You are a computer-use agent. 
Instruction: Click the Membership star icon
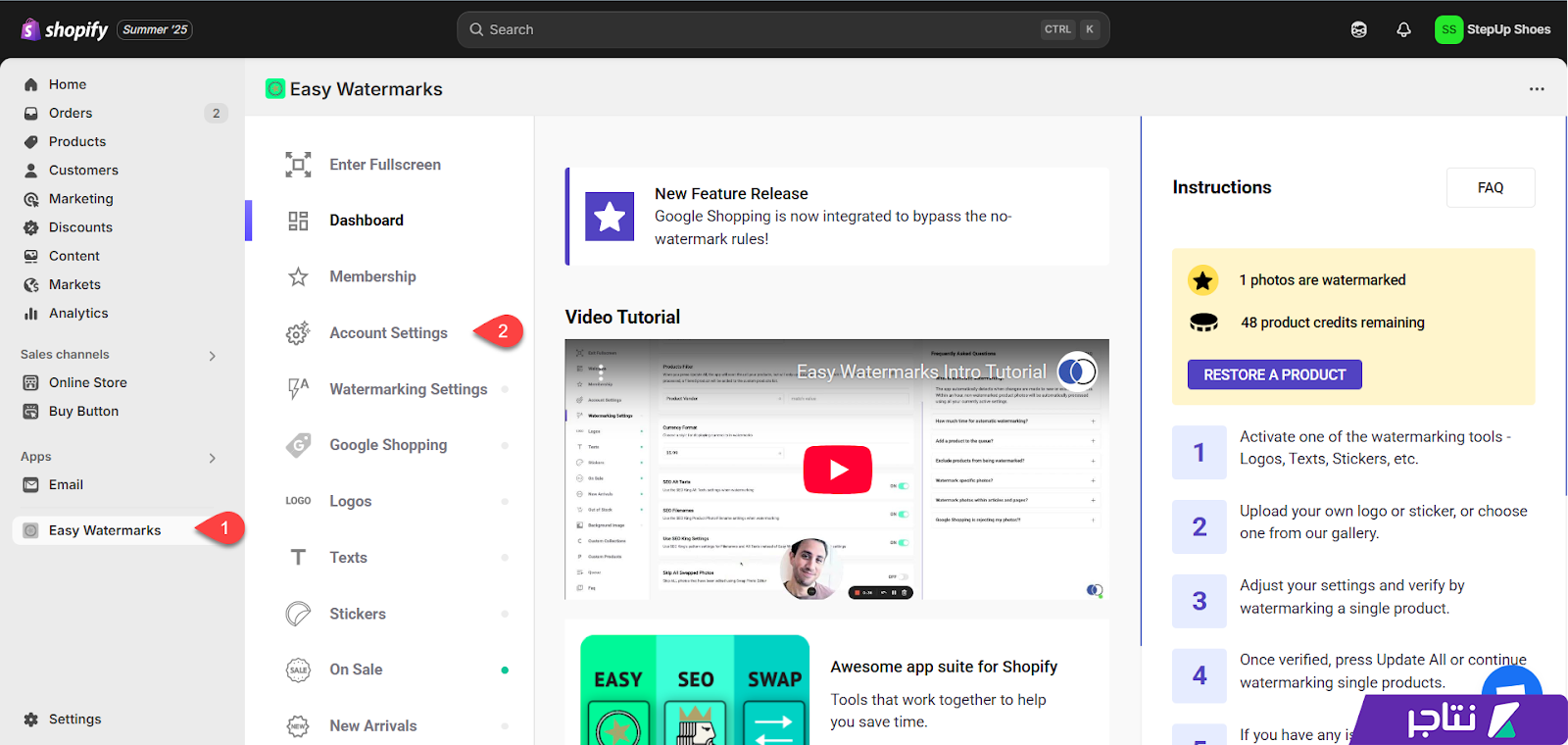click(298, 276)
